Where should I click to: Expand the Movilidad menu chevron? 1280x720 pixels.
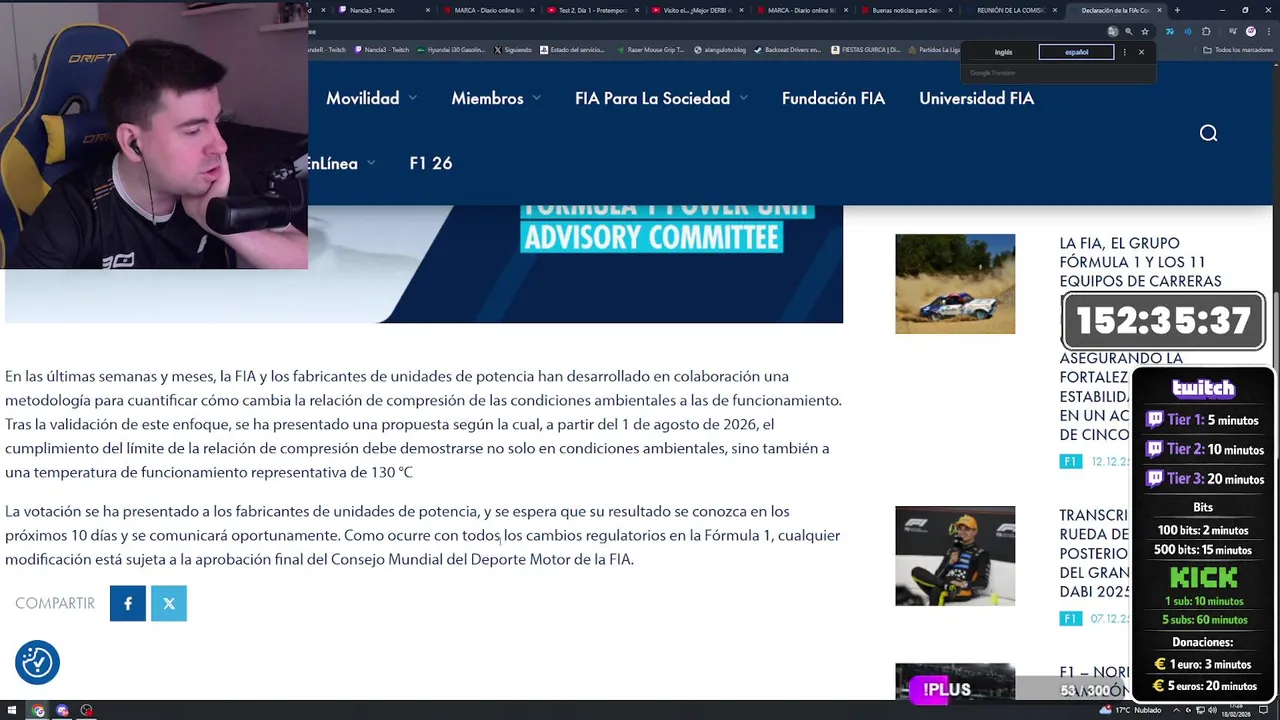point(412,99)
